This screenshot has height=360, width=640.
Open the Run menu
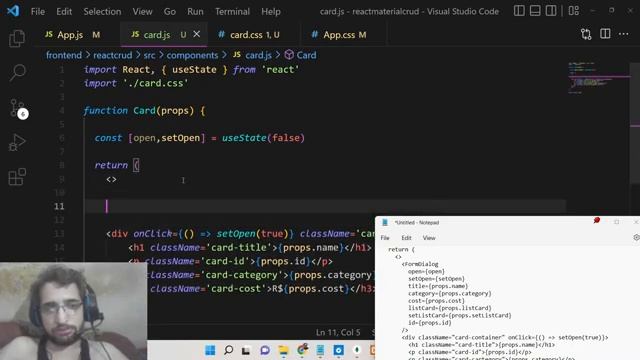tap(195, 11)
